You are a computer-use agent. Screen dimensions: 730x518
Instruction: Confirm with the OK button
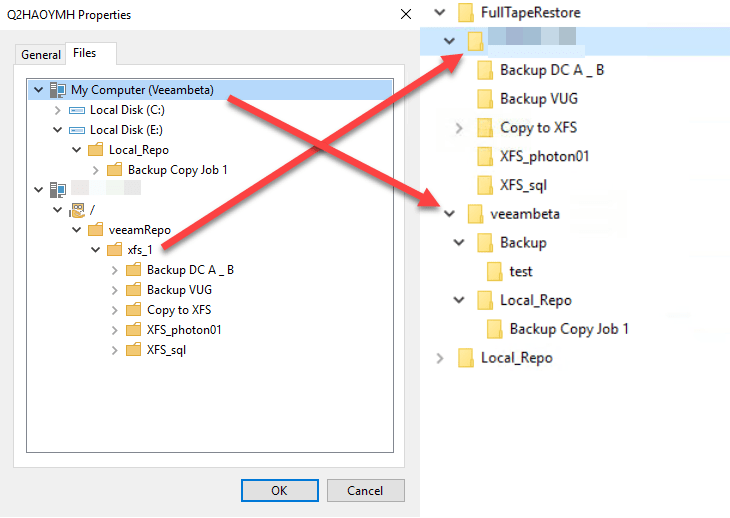pos(280,491)
